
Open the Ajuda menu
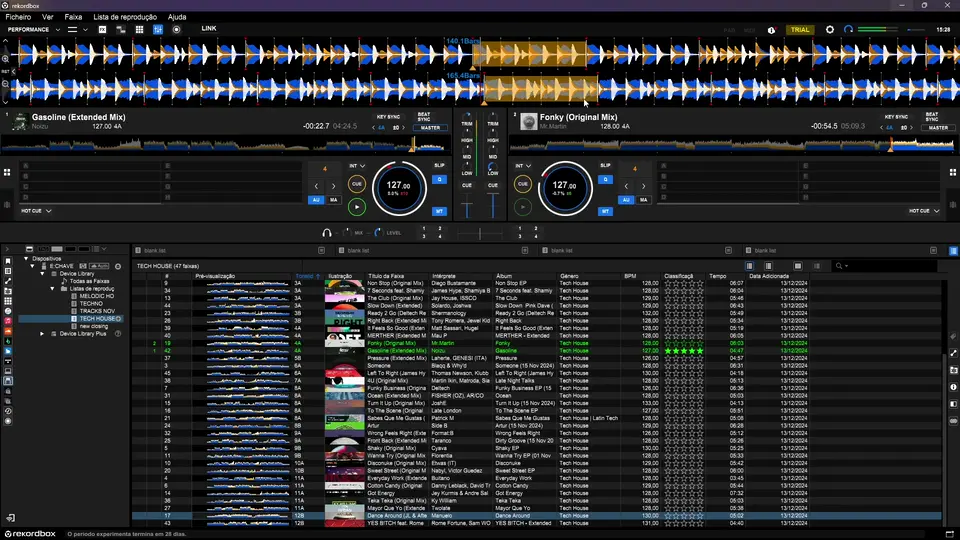coord(177,17)
